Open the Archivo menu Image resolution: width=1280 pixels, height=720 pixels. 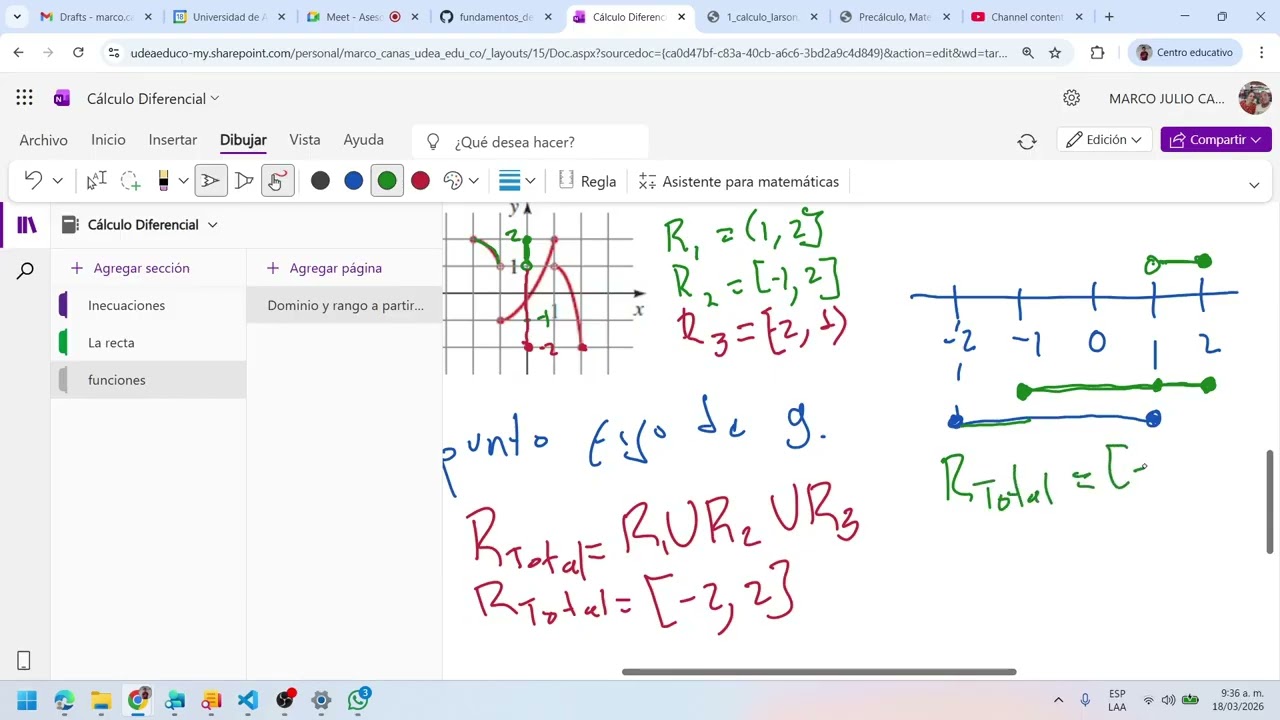44,140
